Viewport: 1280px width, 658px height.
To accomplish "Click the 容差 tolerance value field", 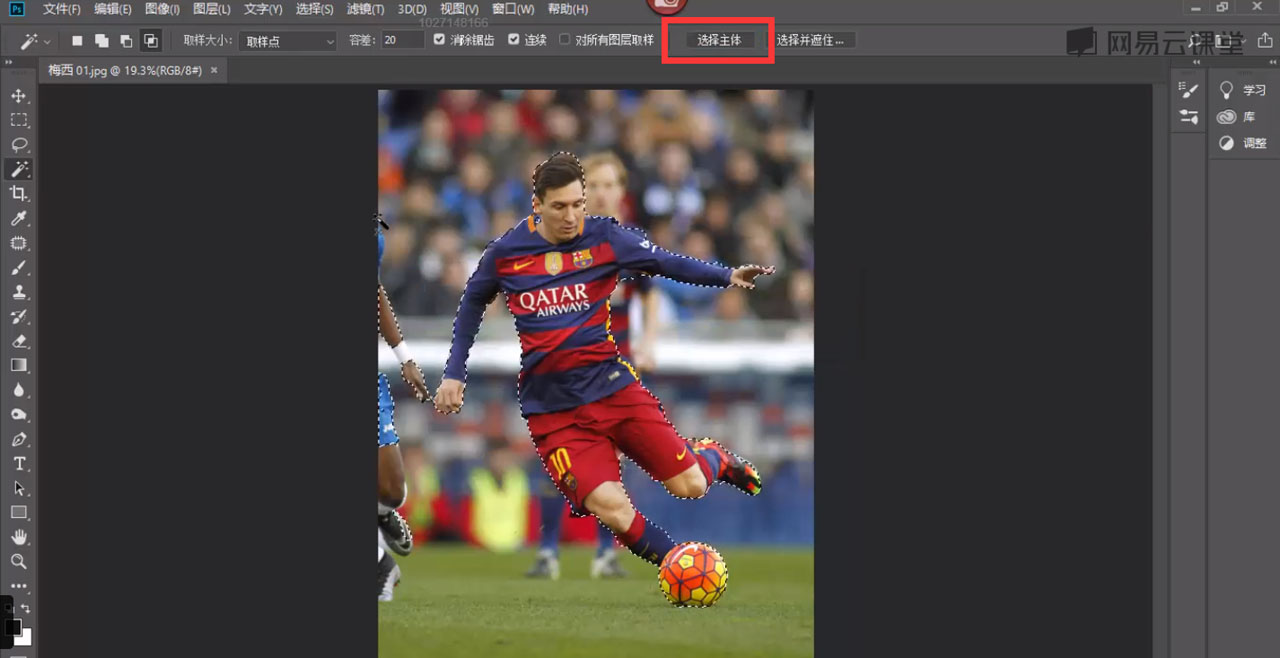I will 401,41.
